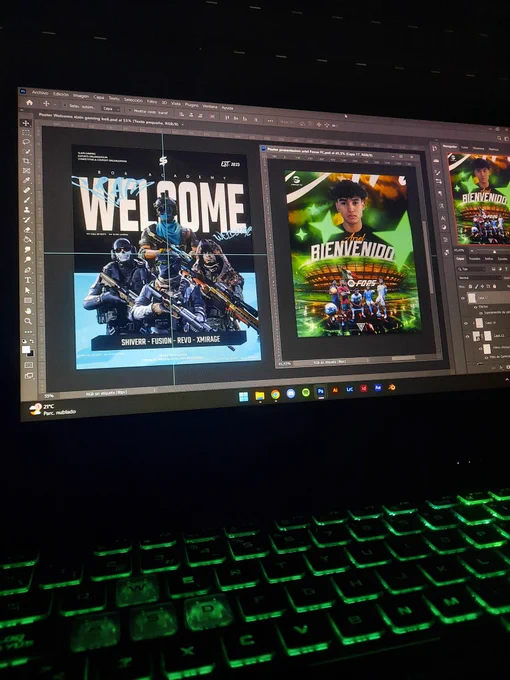510x680 pixels.
Task: Select the Move tool in the toolbar
Action: 26,123
